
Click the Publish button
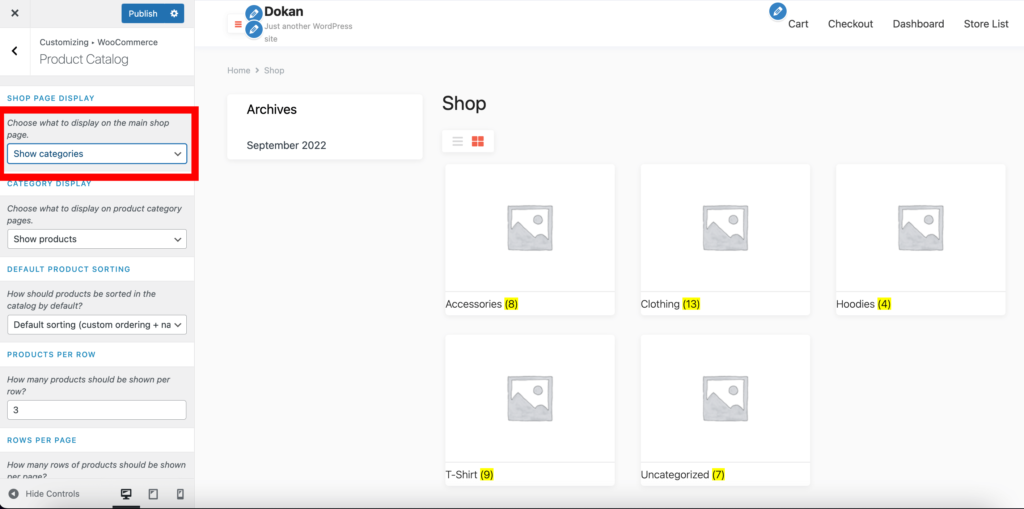pos(143,13)
